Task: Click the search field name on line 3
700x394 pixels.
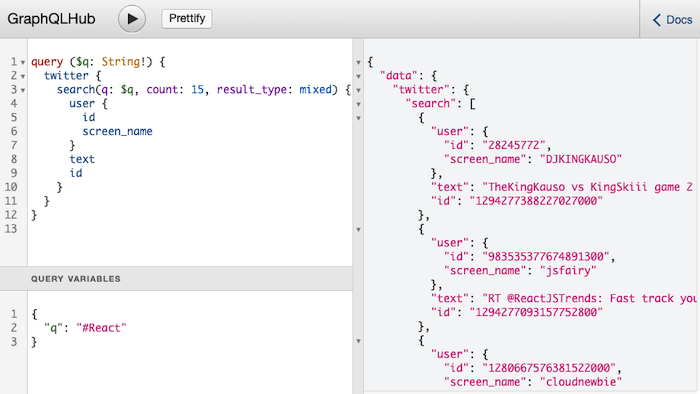Action: (x=75, y=90)
